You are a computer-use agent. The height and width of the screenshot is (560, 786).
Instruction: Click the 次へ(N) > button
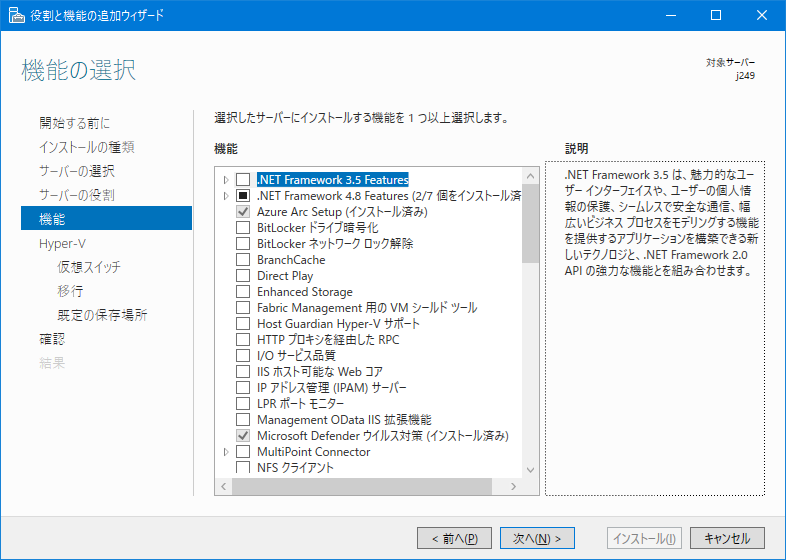[537, 538]
